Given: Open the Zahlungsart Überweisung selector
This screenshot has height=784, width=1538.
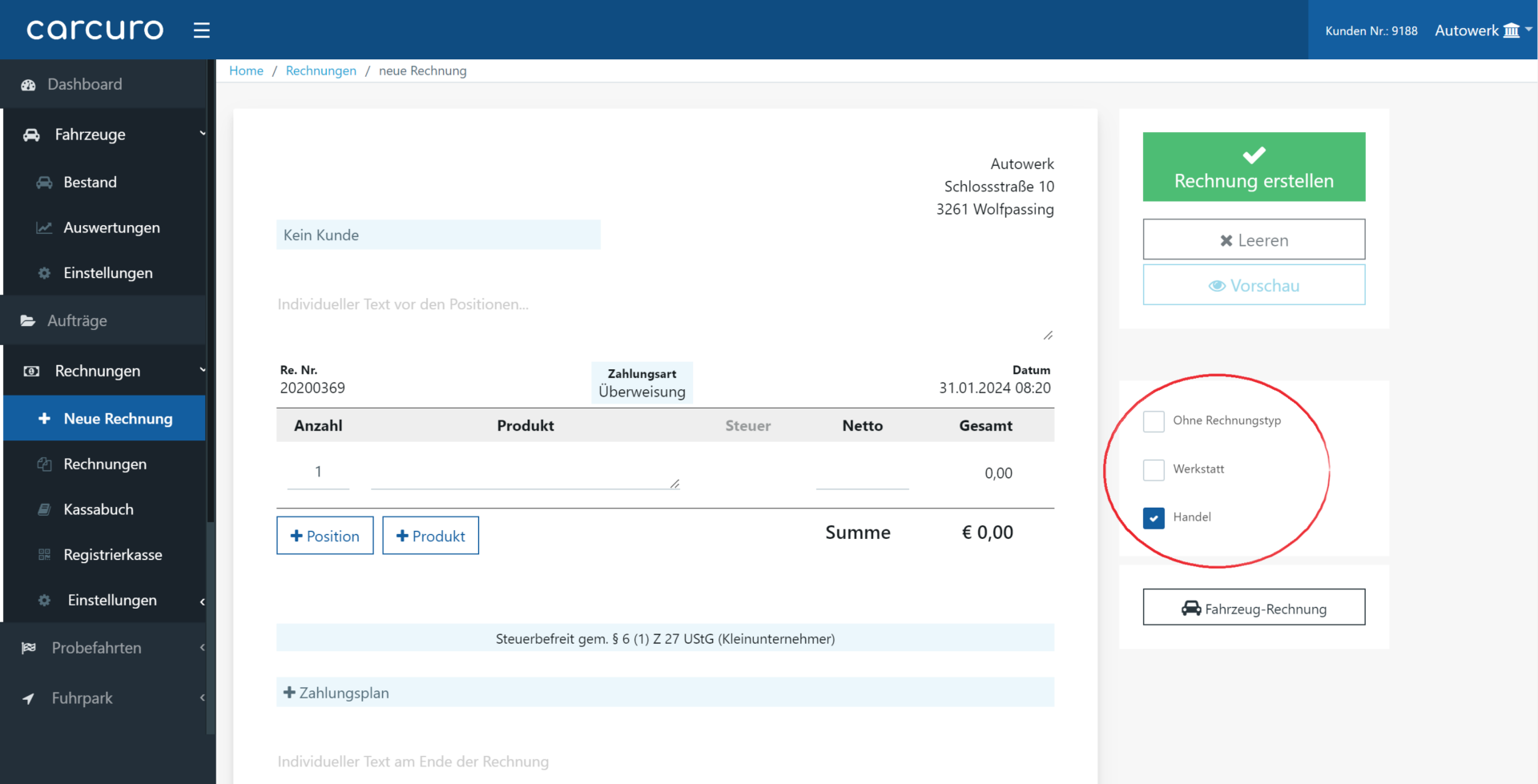Looking at the screenshot, I should (x=642, y=383).
